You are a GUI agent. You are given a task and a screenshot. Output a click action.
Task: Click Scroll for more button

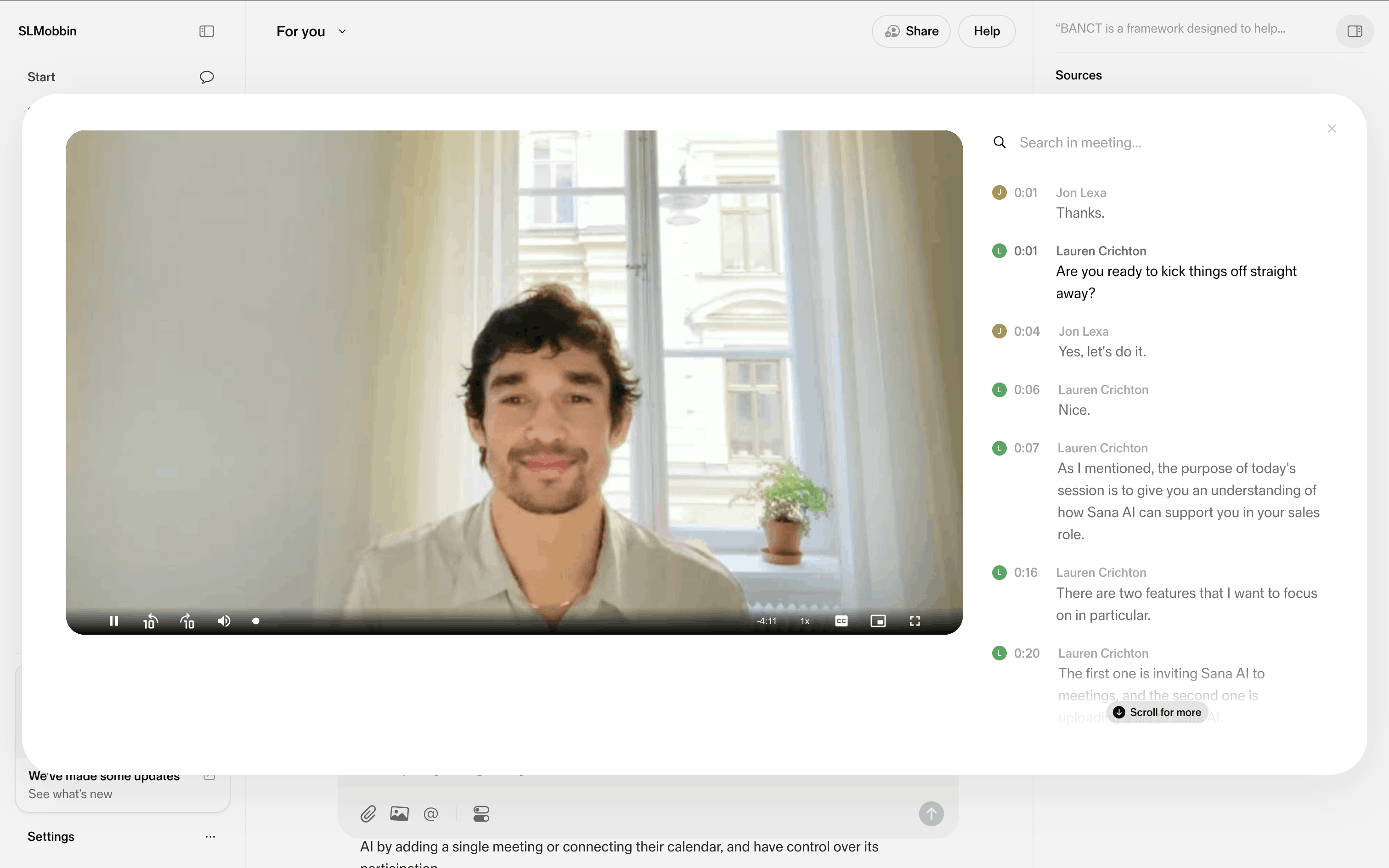tap(1157, 712)
